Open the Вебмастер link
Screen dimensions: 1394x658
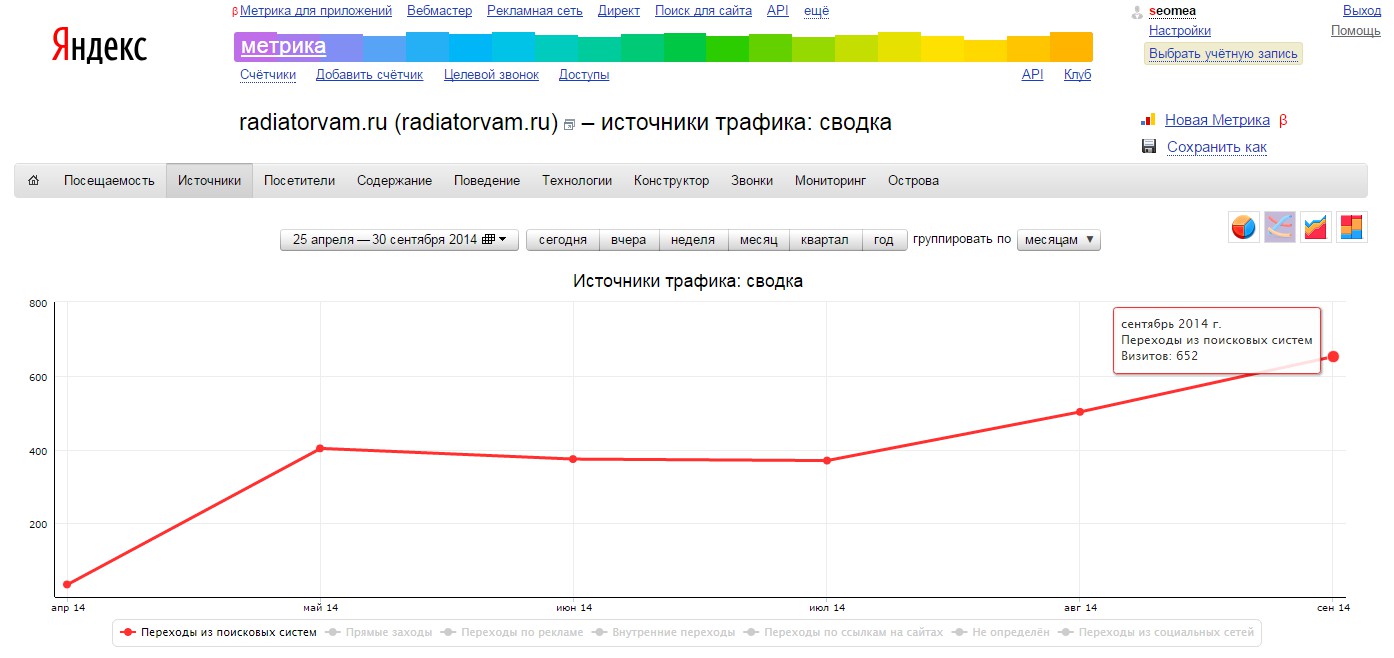click(x=440, y=11)
